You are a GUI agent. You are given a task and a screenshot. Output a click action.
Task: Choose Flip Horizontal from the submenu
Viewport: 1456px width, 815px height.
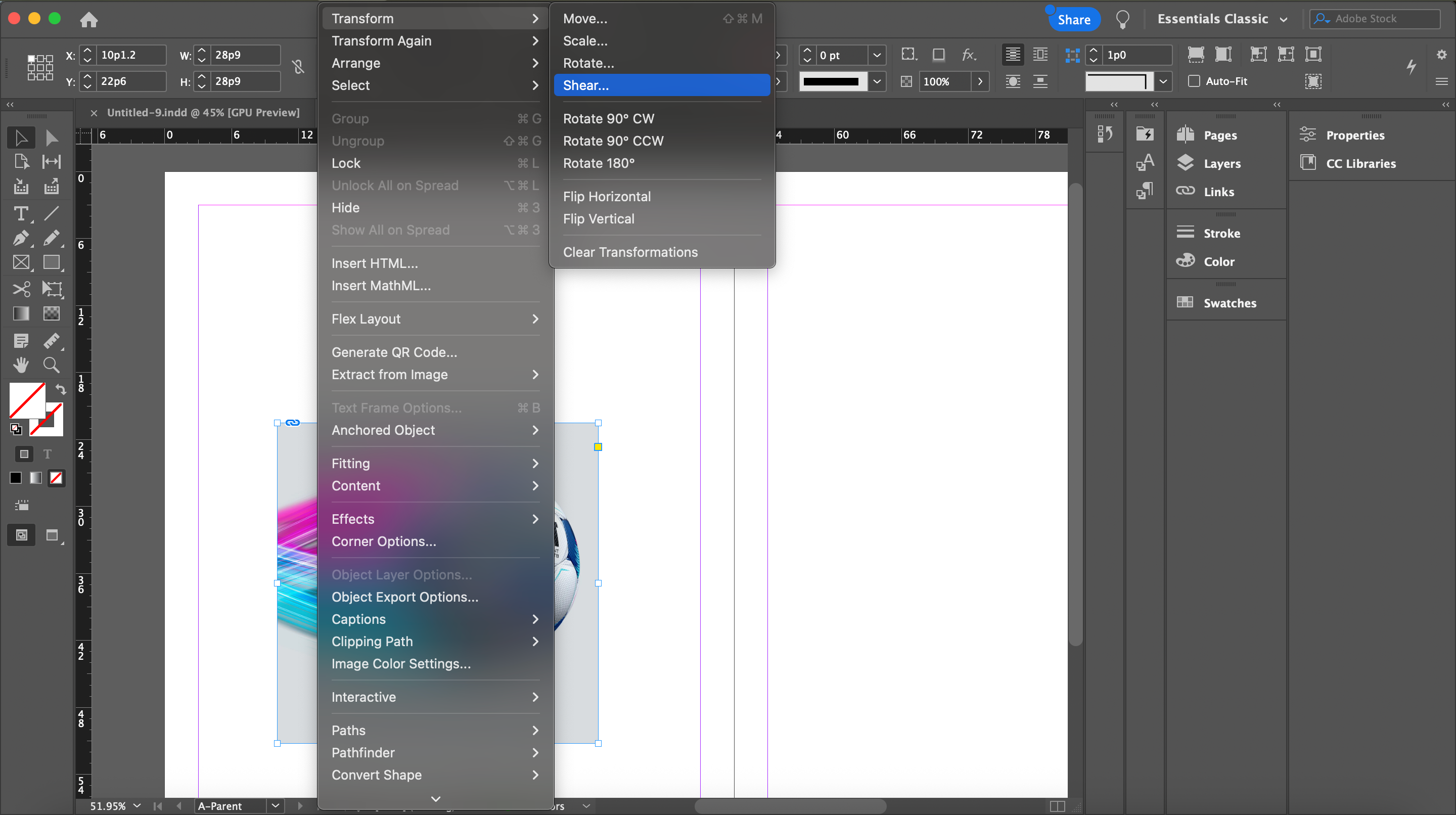point(607,196)
